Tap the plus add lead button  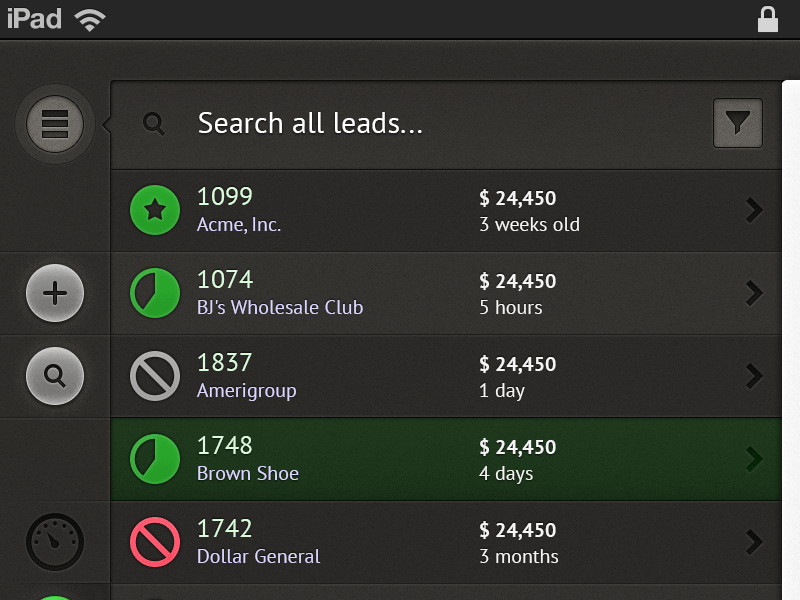point(55,293)
